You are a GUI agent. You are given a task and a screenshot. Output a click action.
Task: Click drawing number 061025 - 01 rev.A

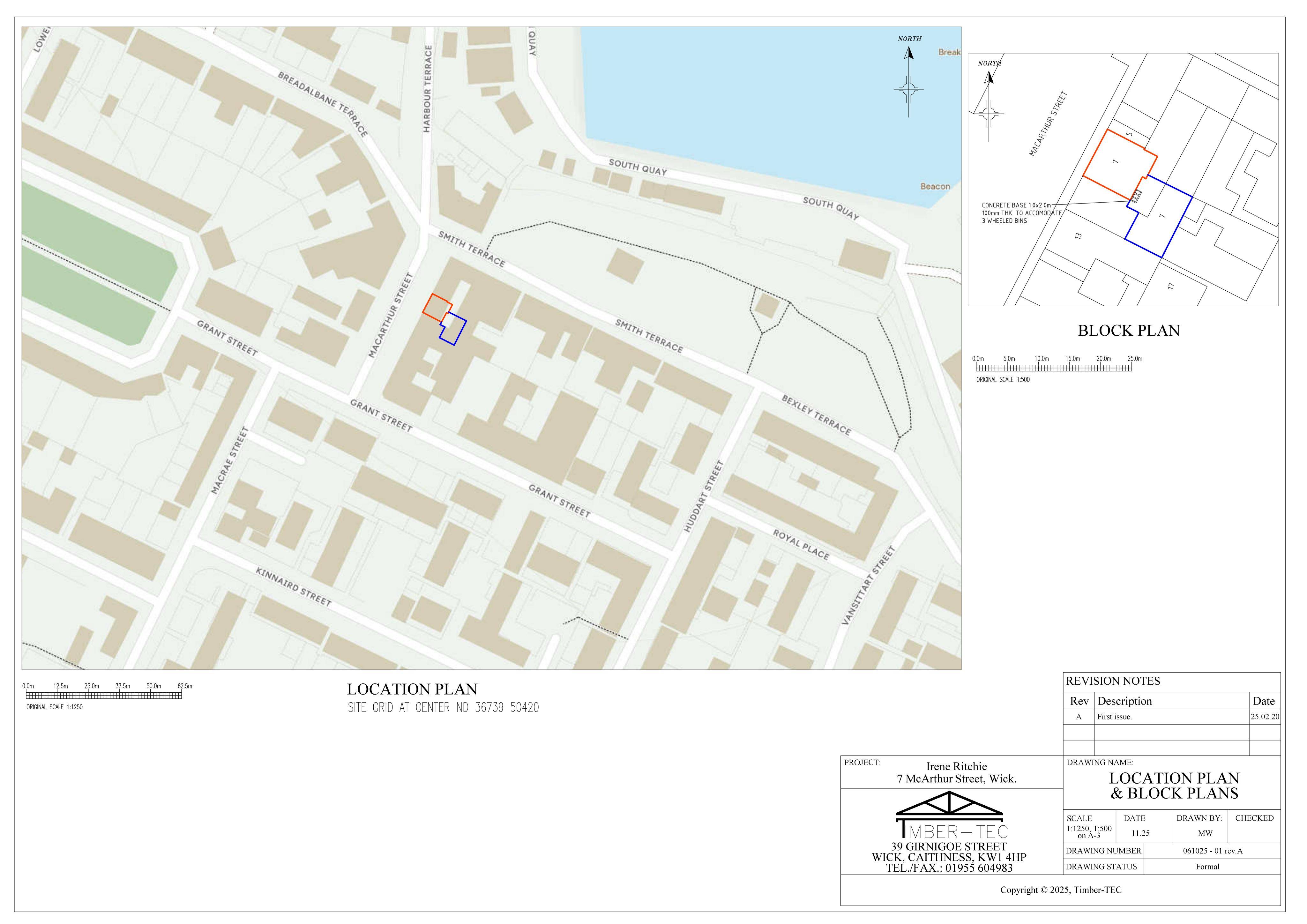pos(1213,851)
